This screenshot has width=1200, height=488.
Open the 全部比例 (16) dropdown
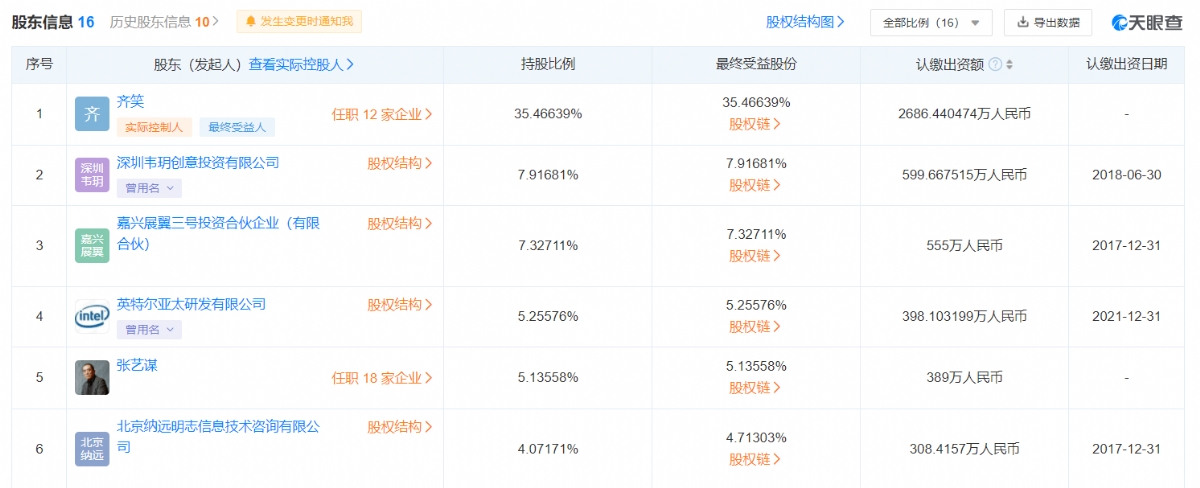coord(931,22)
